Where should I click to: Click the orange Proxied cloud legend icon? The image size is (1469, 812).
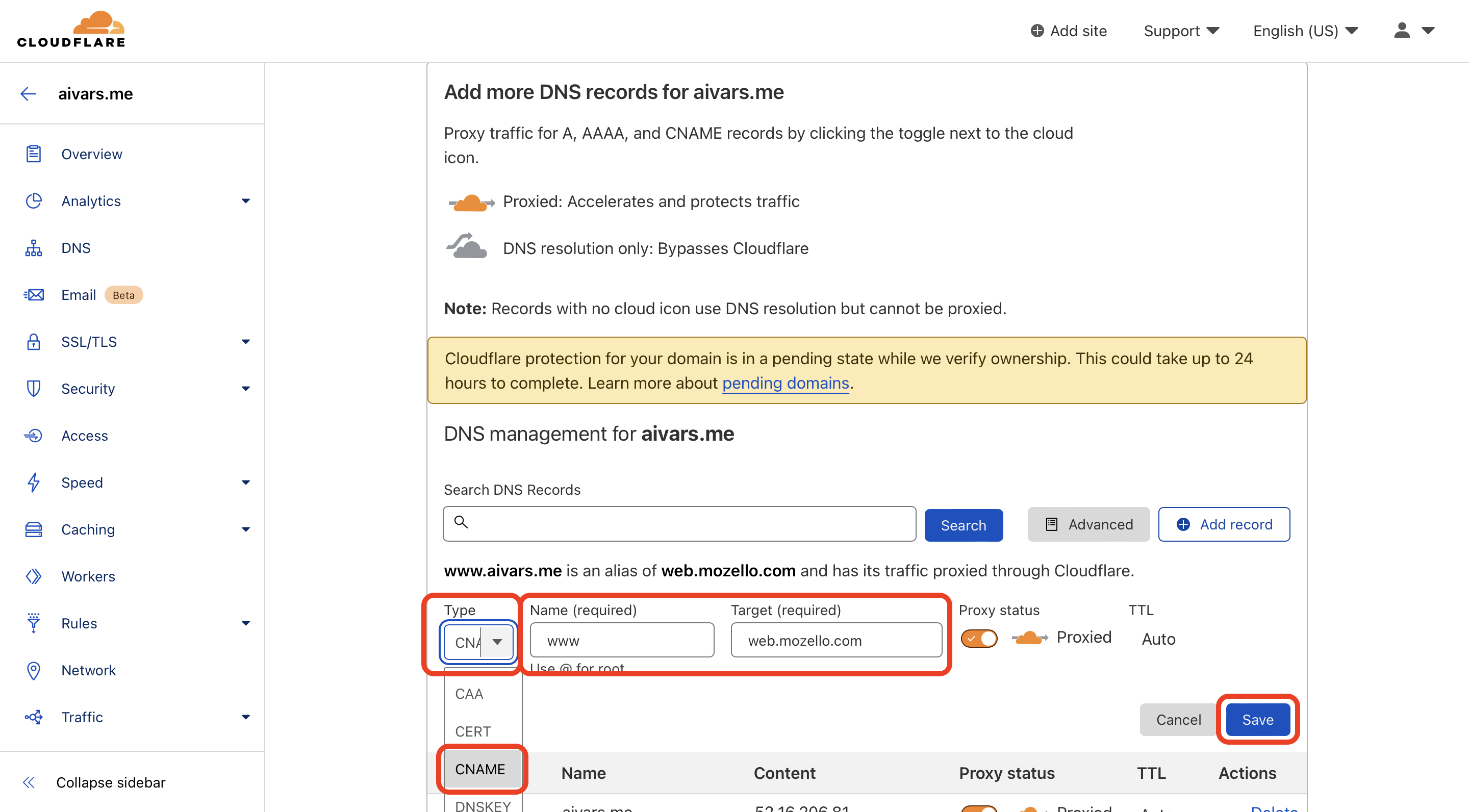tap(471, 202)
